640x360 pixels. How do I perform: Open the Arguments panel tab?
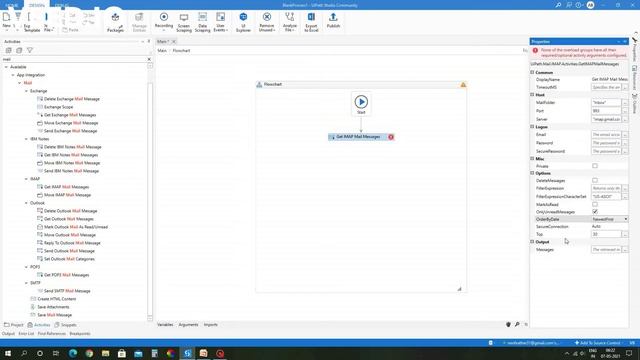coord(188,325)
